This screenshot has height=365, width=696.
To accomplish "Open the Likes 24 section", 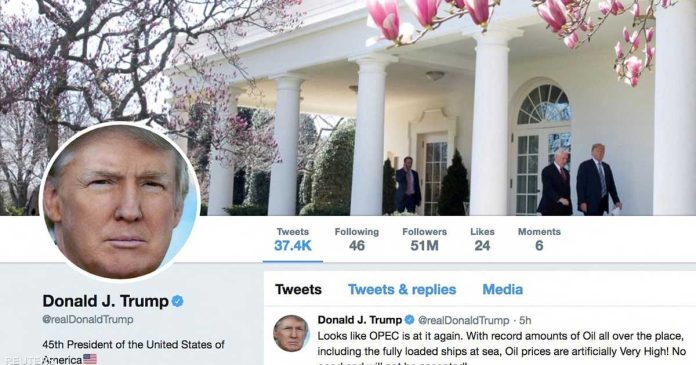I will pyautogui.click(x=482, y=240).
